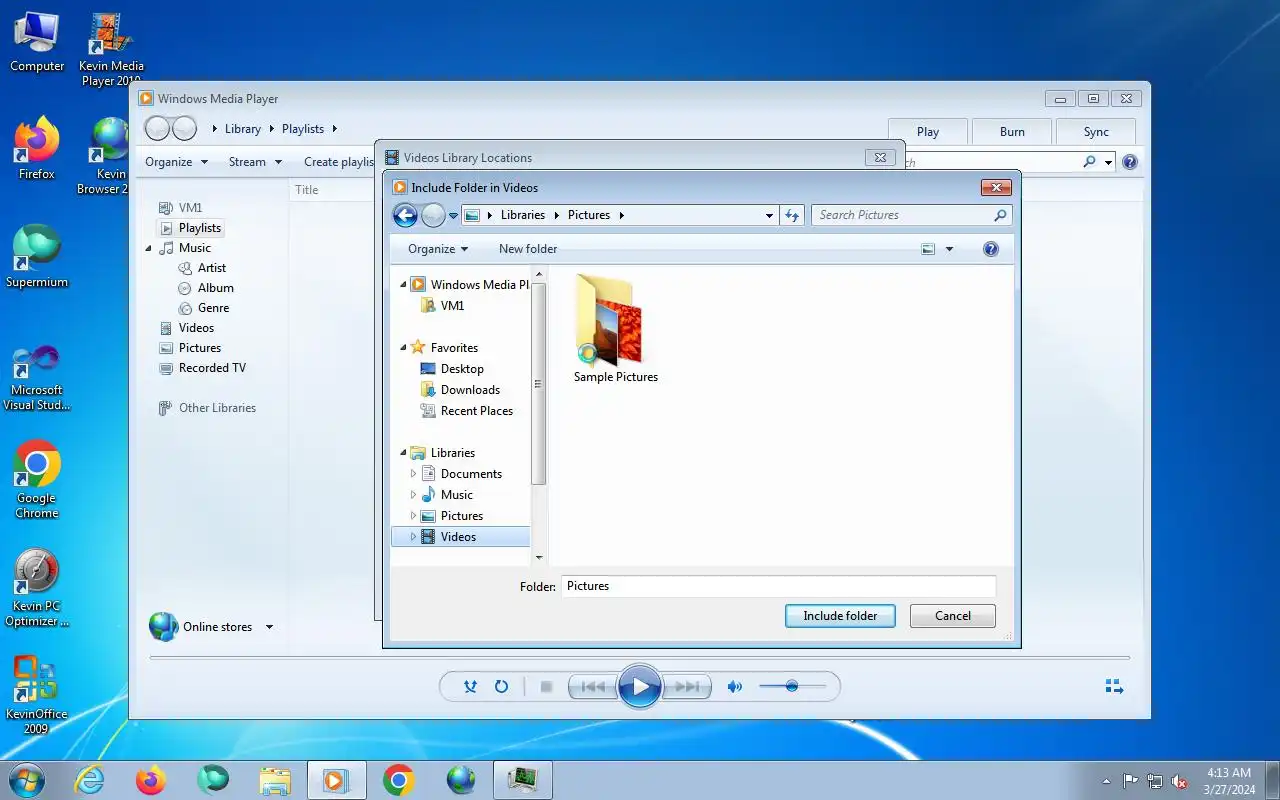1280x800 pixels.
Task: Select Downloads in Favorites
Action: click(469, 390)
